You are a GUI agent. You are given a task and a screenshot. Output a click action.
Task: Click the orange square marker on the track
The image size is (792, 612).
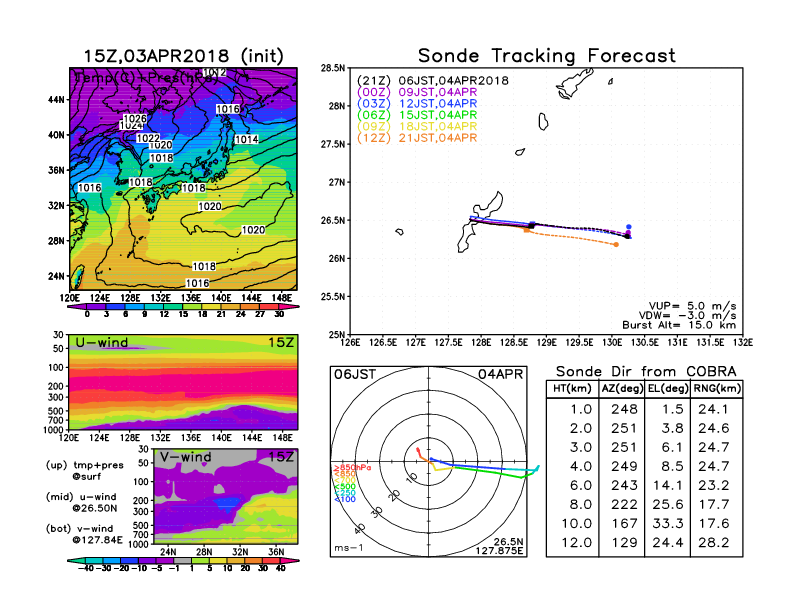tap(527, 230)
